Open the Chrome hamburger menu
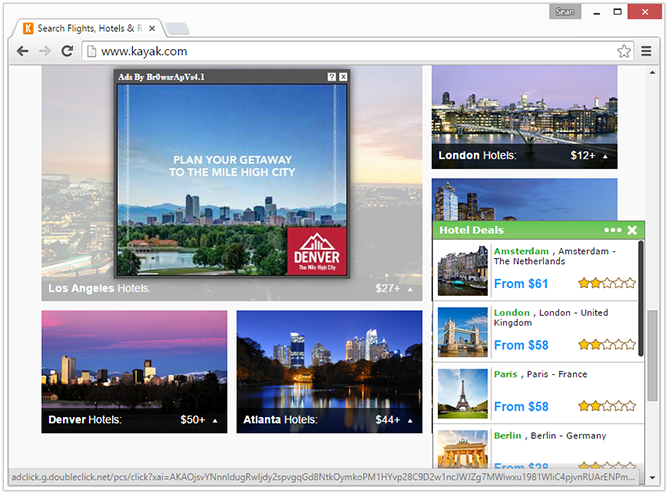The image size is (669, 494). point(647,51)
